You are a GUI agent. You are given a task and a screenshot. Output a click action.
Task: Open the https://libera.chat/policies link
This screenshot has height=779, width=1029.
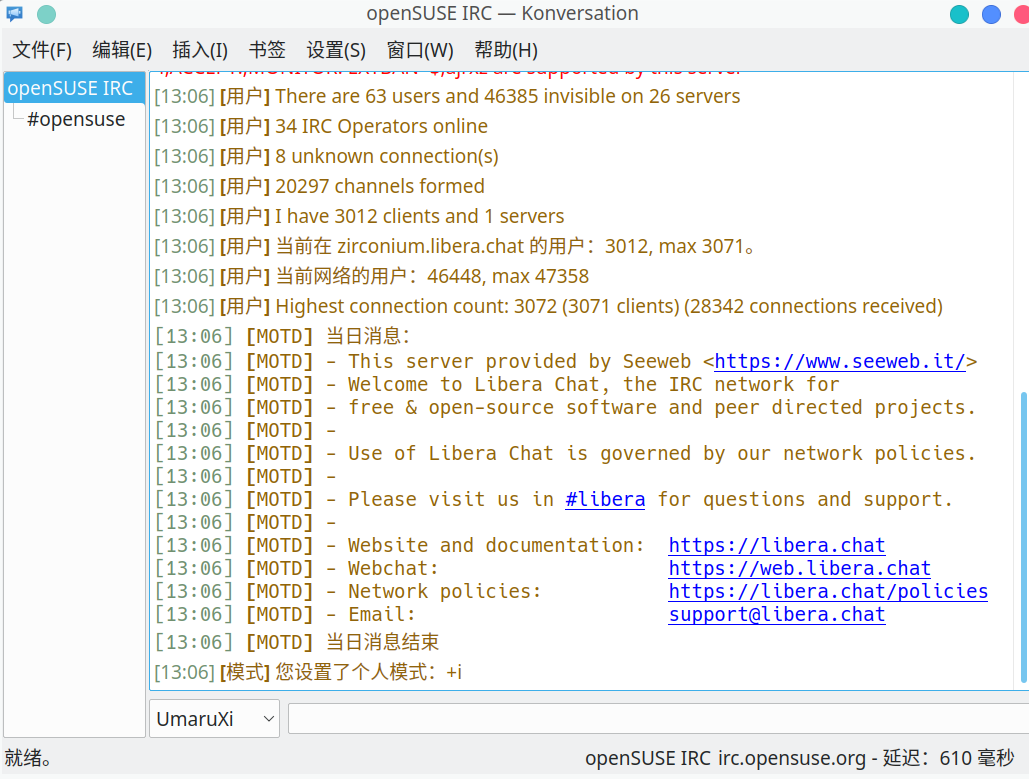828,591
